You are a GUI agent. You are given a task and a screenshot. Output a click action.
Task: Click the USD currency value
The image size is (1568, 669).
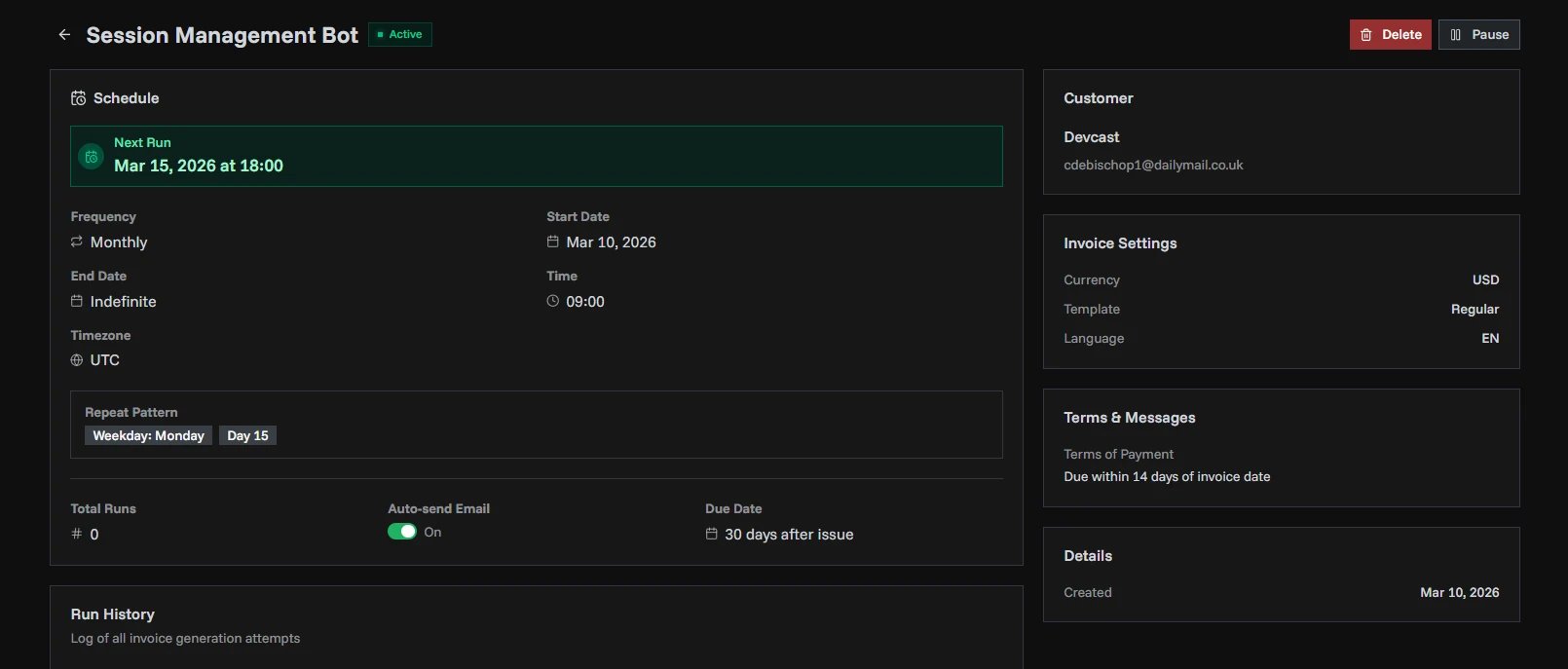pos(1485,279)
